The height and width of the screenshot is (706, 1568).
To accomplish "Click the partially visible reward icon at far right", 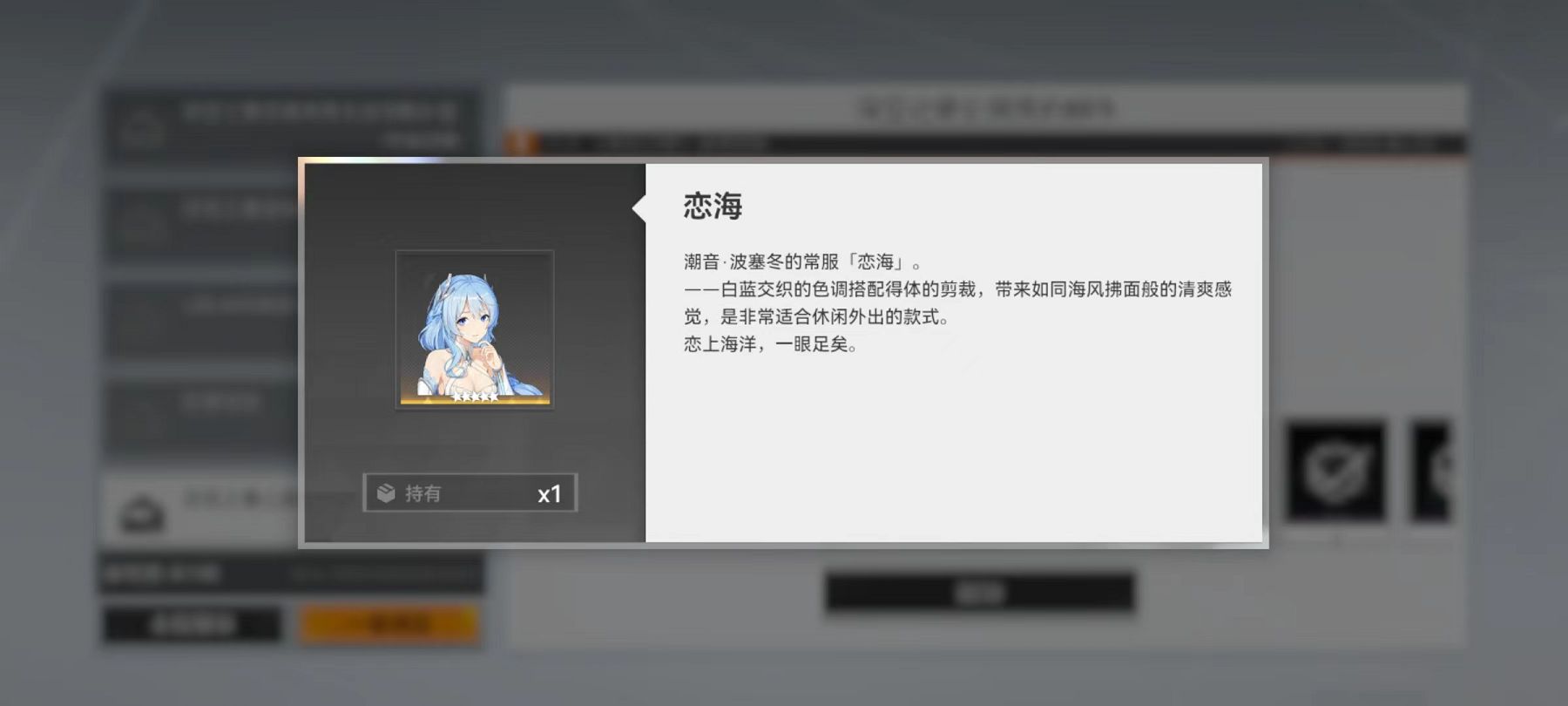I will 1431,472.
